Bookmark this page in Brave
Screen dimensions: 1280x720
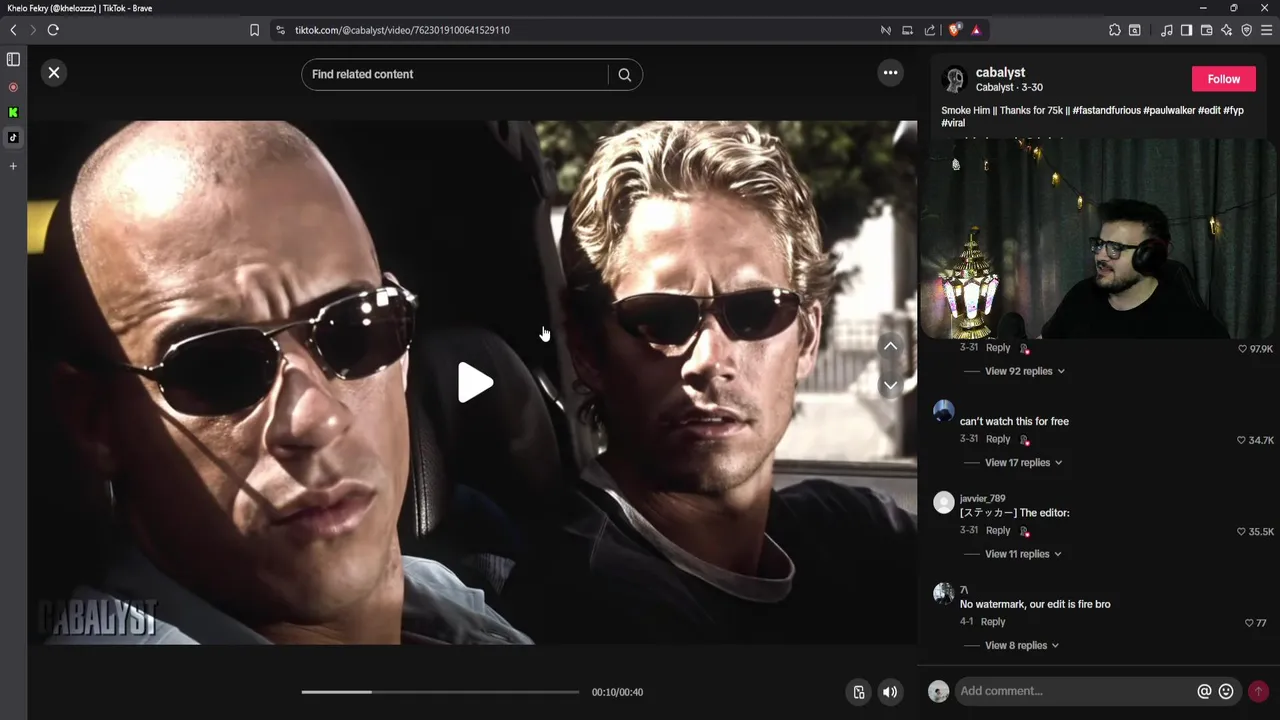coord(254,30)
